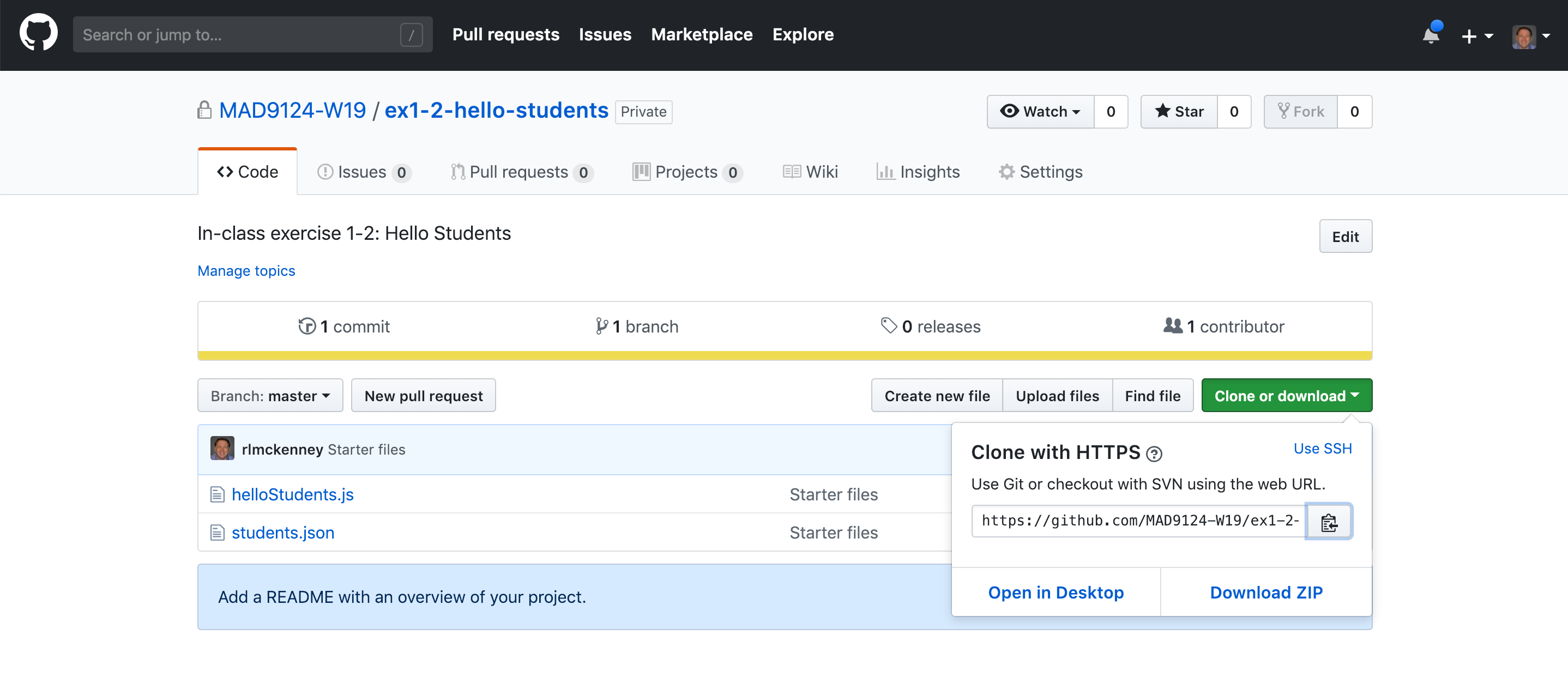Screen dimensions: 1568x677
Task: Click the Fork button
Action: (x=1301, y=111)
